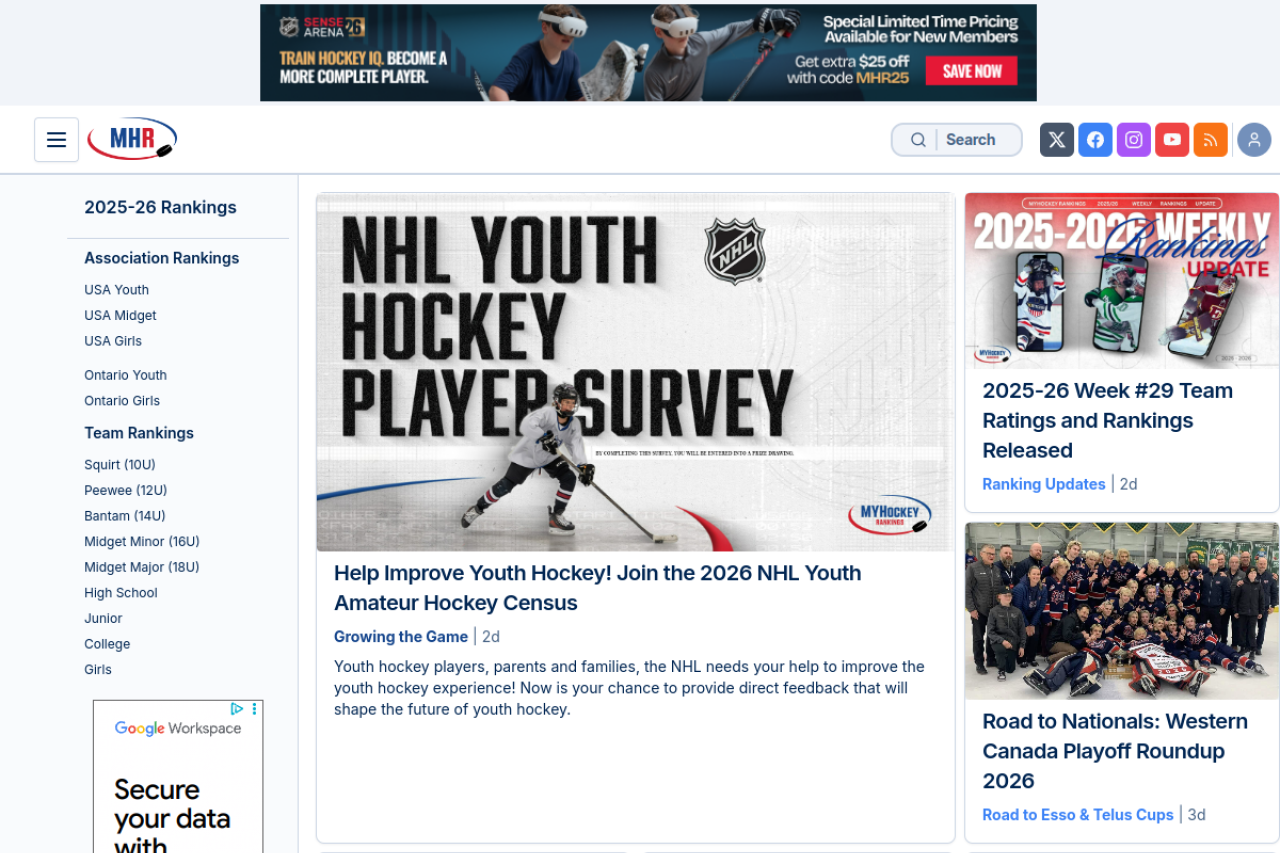Open ad options menu on Google Workspace ad
The image size is (1280, 853).
coord(254,709)
